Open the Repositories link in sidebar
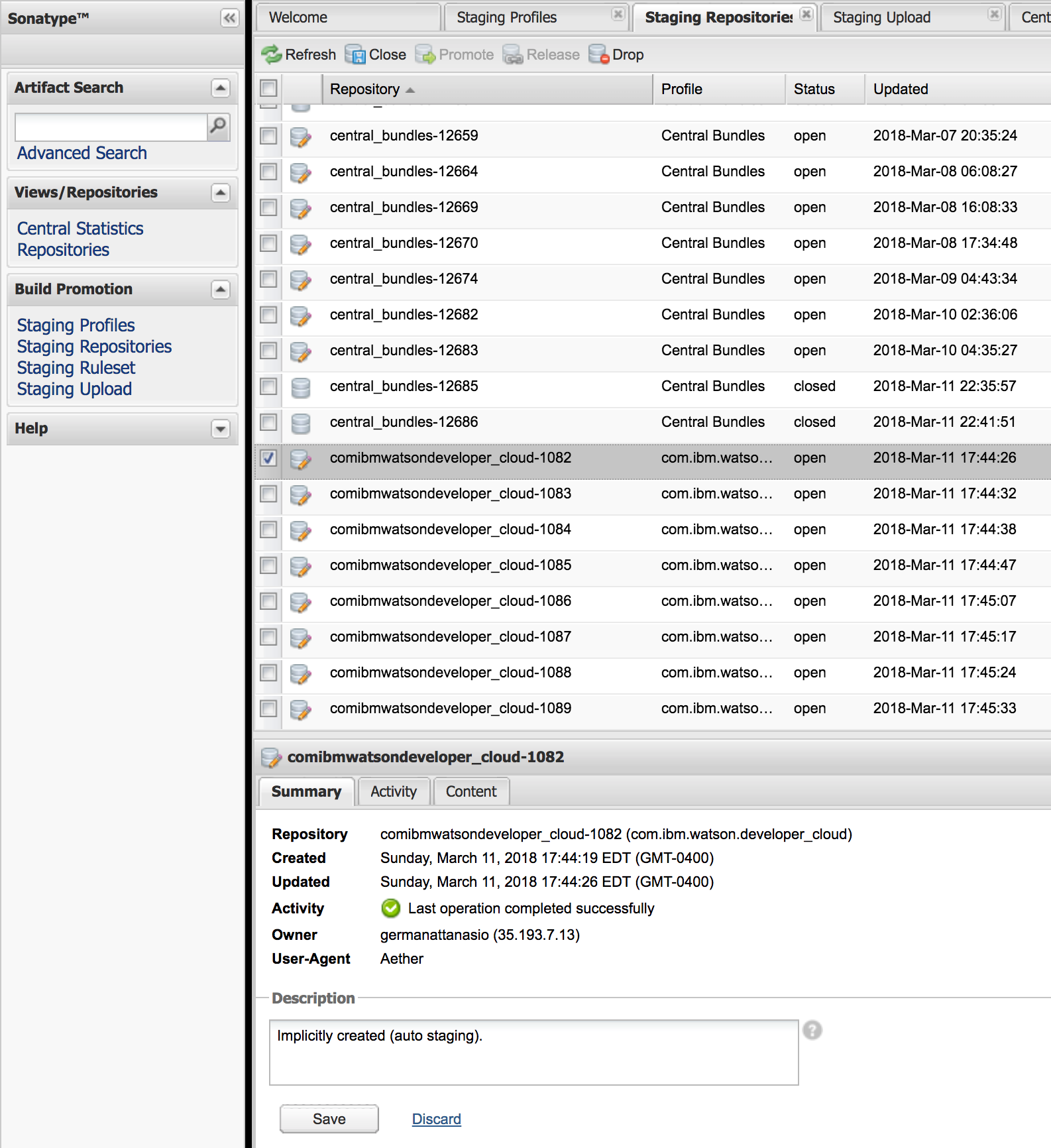1051x1148 pixels. click(64, 250)
